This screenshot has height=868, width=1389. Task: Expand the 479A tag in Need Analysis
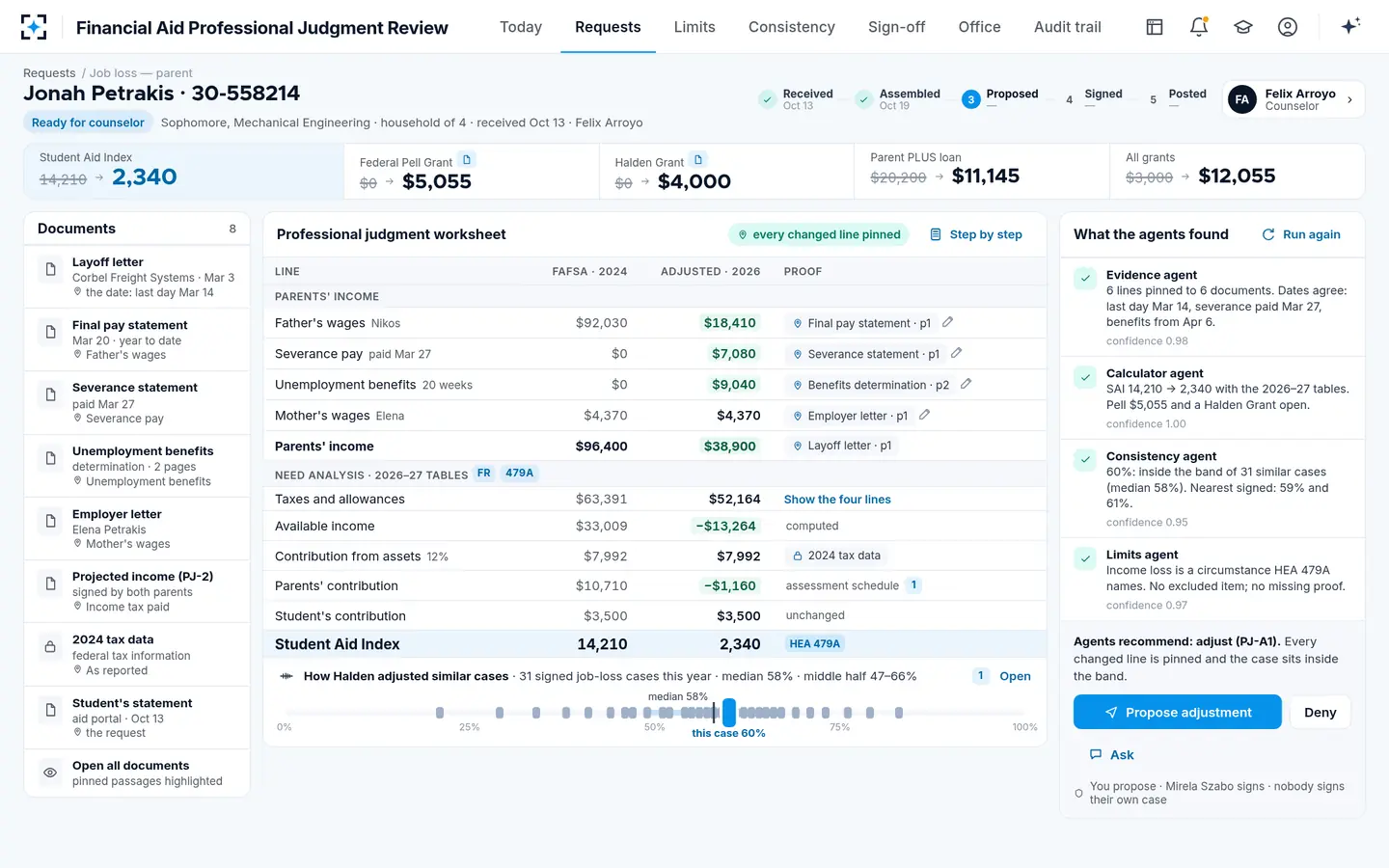tap(519, 474)
